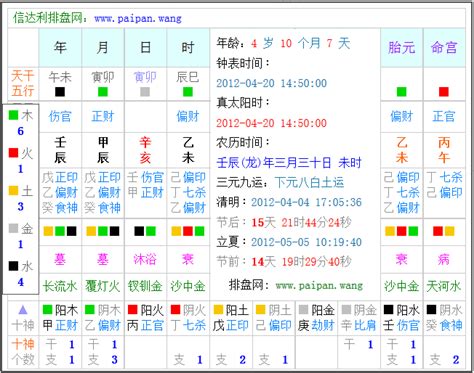
Task: Select the 胎元 column header
Action: [x=401, y=48]
